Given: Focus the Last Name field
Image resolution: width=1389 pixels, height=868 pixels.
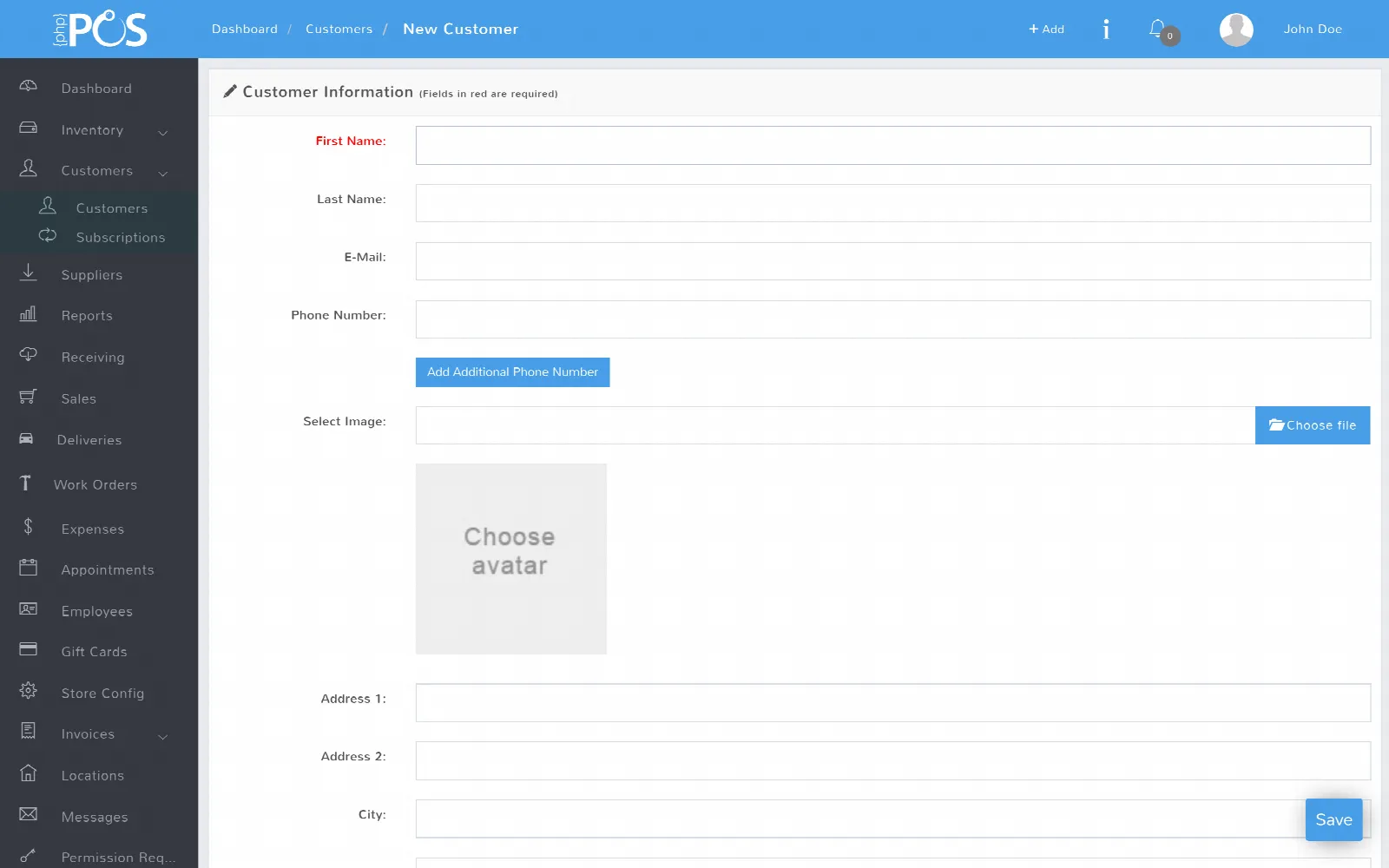Looking at the screenshot, I should (892, 203).
